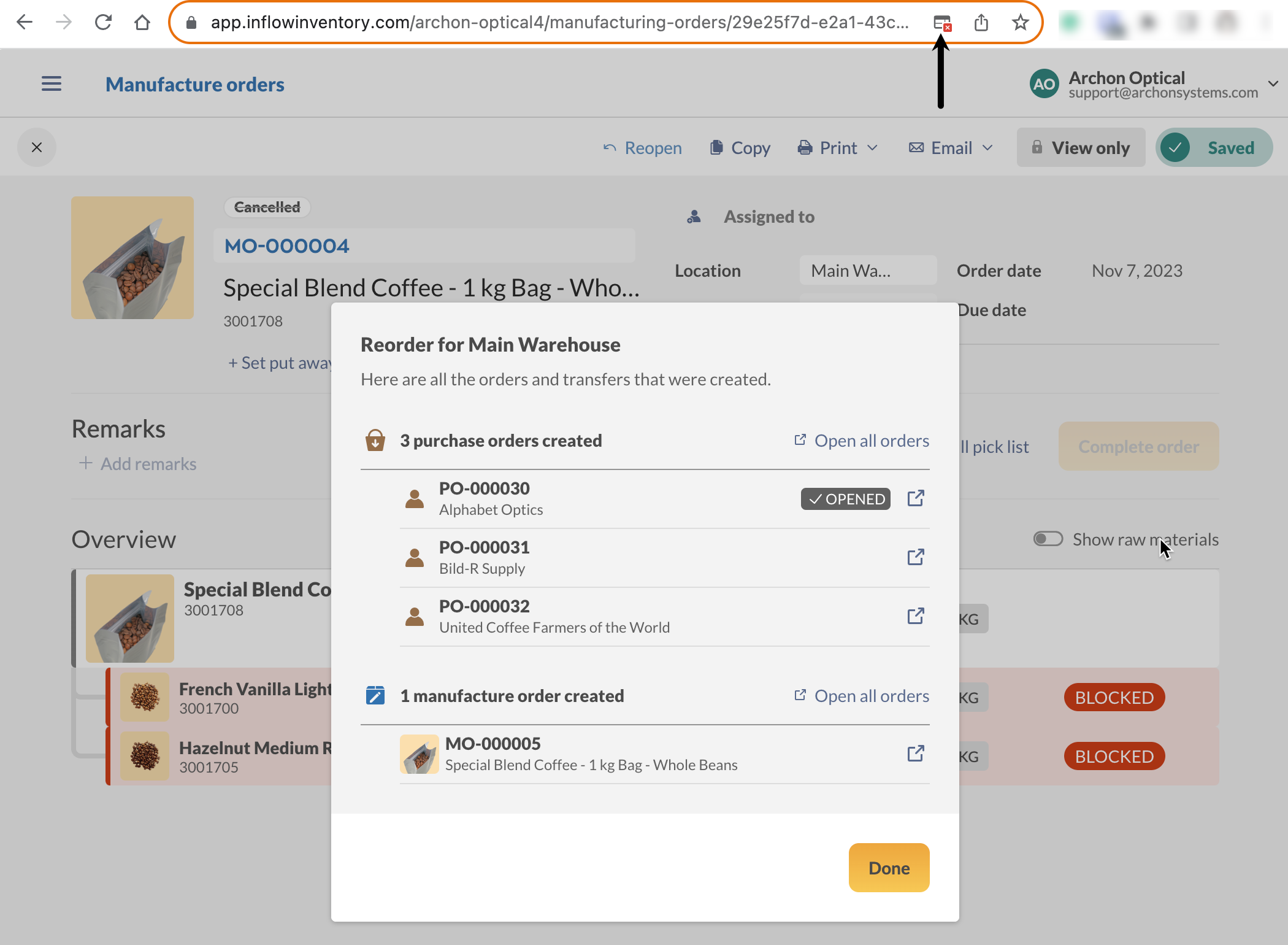This screenshot has width=1288, height=945.
Task: Click the purchase orders bag icon
Action: click(375, 439)
